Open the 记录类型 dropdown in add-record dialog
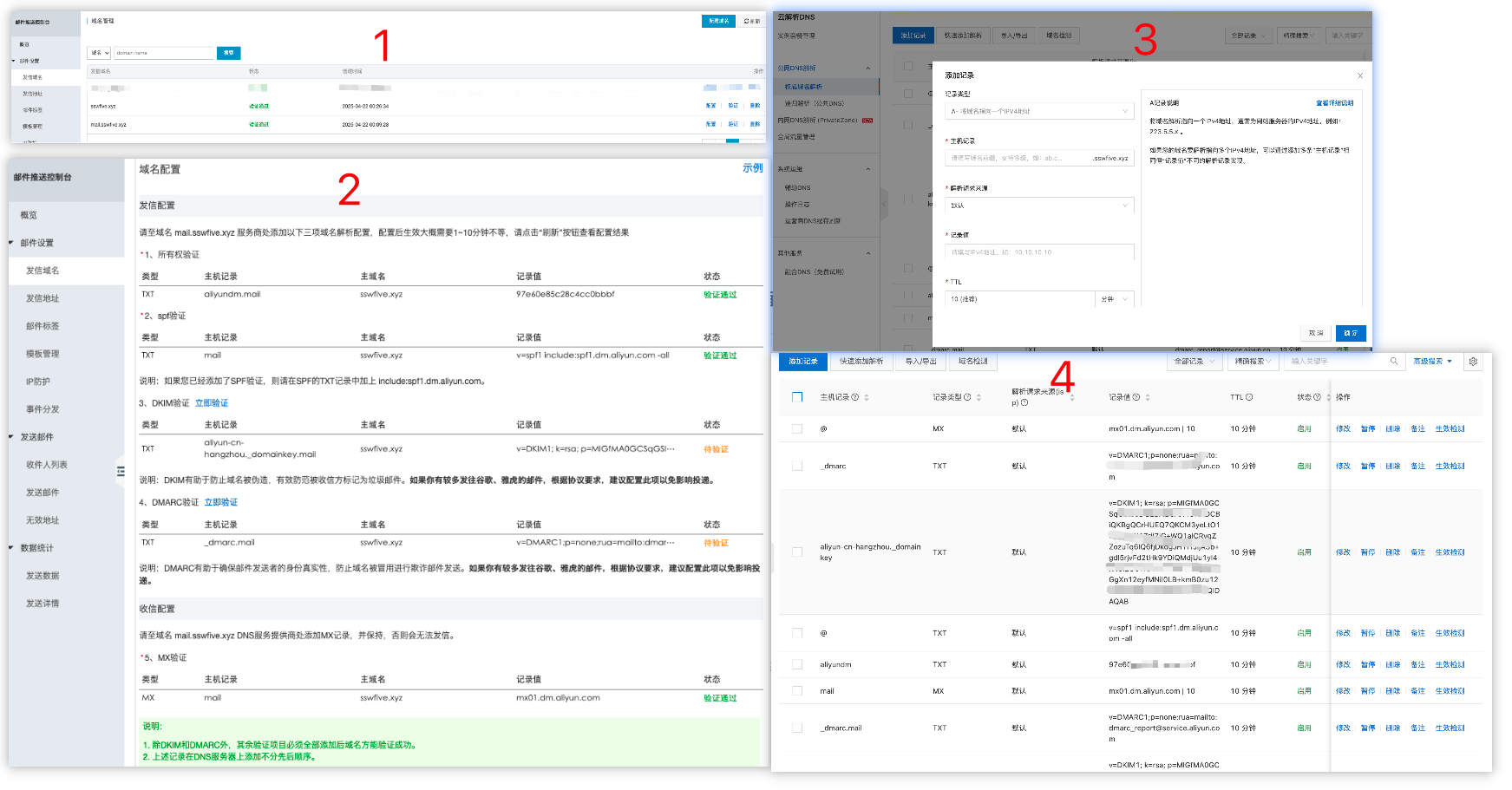This screenshot has width=1512, height=790. coord(1038,111)
